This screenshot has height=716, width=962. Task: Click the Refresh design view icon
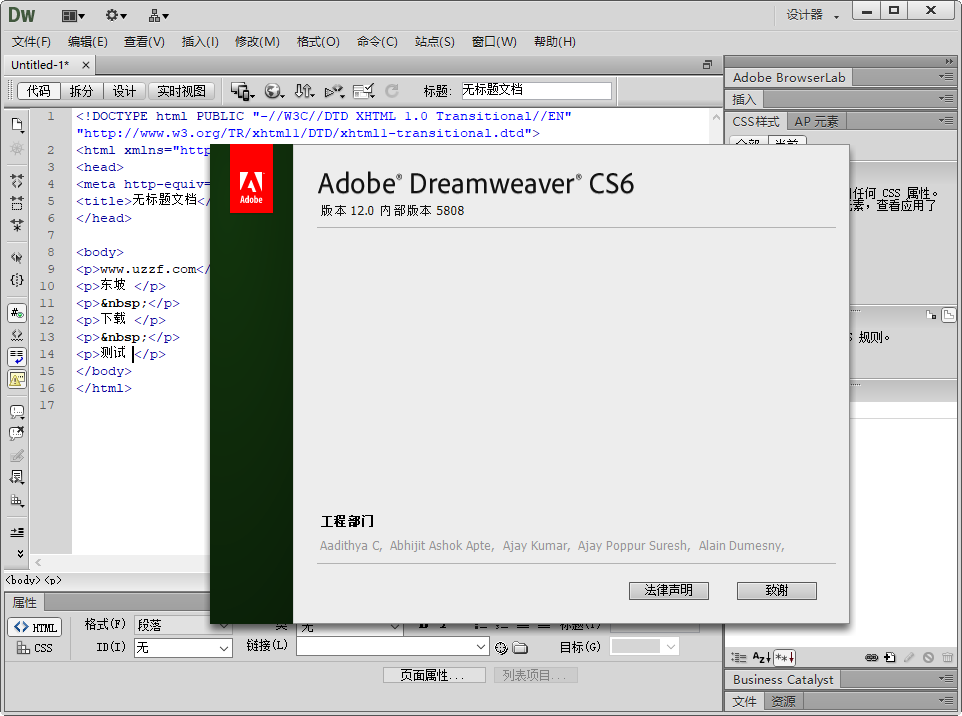[x=392, y=91]
